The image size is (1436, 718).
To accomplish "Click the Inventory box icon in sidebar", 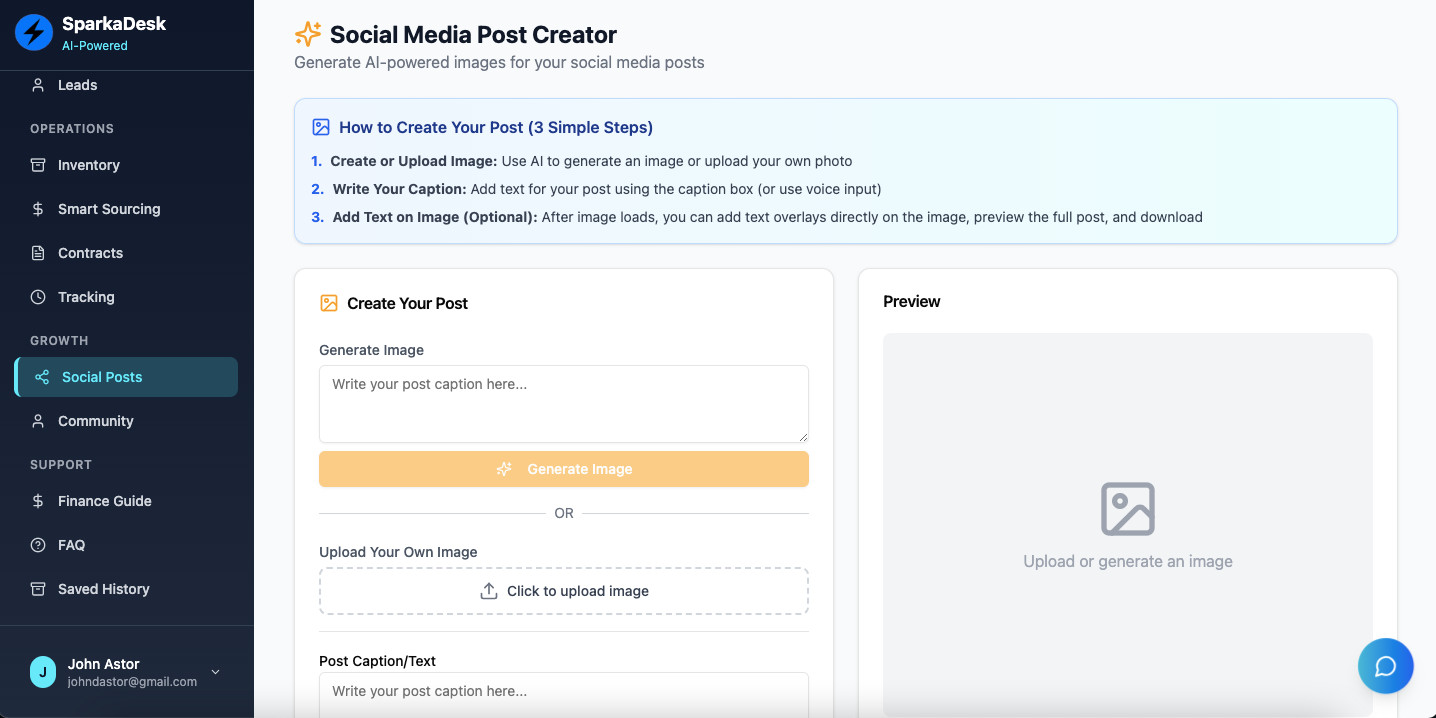I will coord(38,165).
